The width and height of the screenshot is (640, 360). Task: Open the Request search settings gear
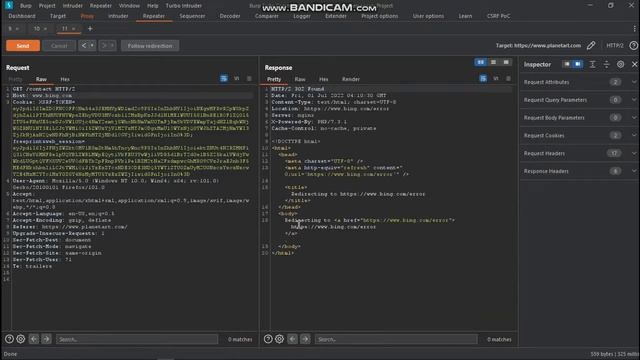(21, 339)
